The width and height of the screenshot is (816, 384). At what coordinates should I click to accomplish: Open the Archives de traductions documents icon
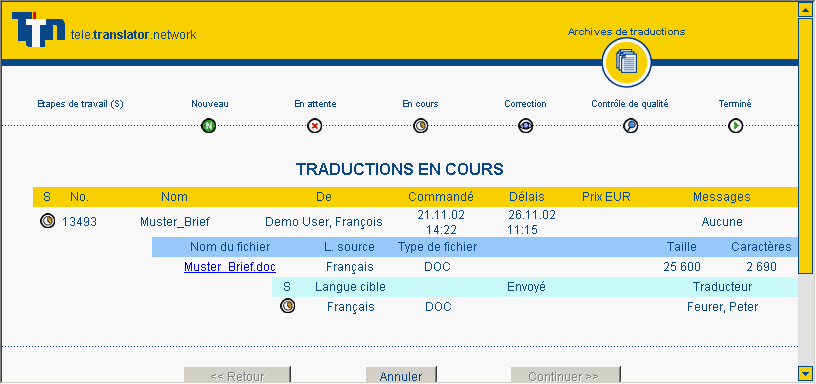point(627,63)
